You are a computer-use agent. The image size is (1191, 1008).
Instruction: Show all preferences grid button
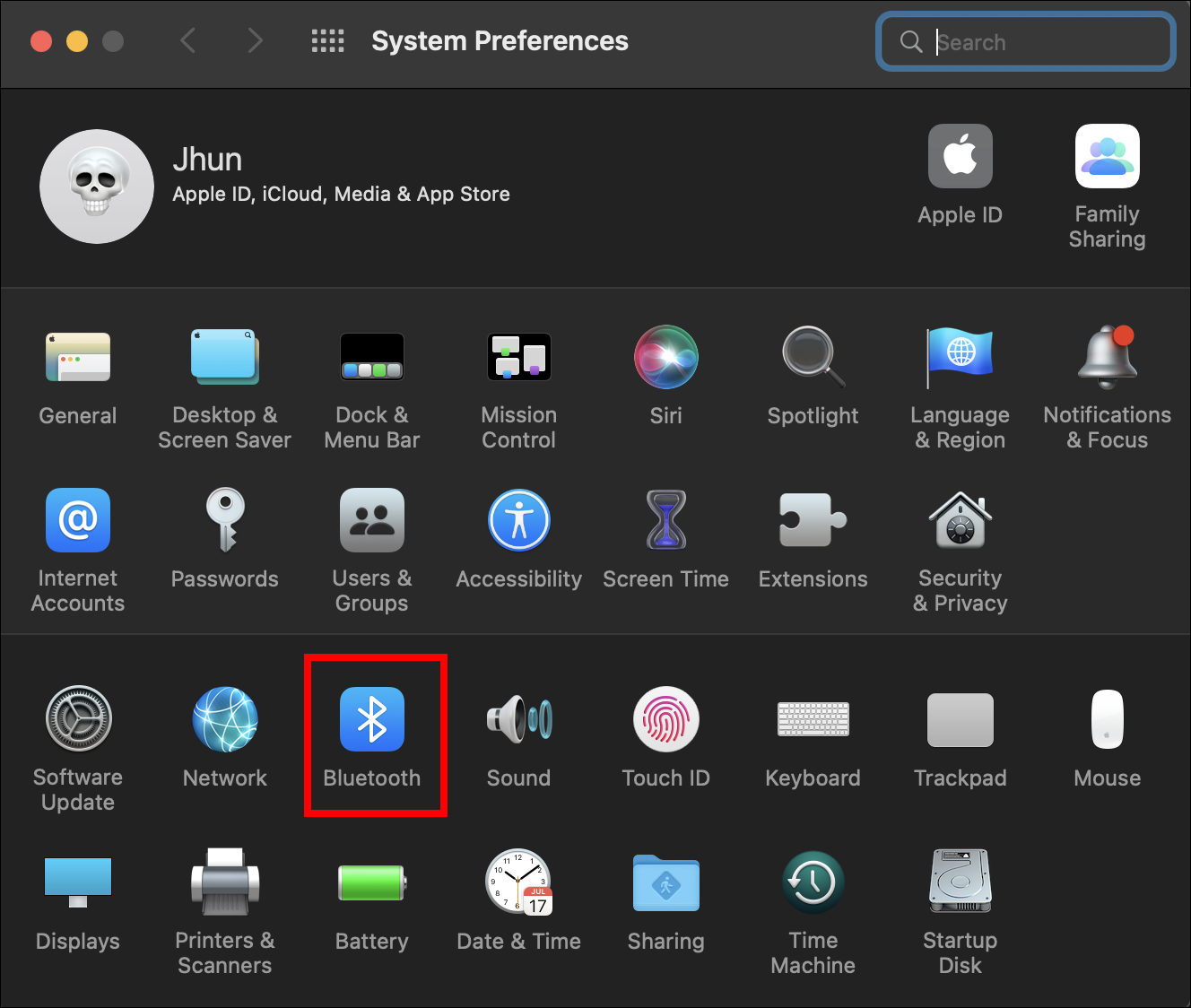pos(327,40)
